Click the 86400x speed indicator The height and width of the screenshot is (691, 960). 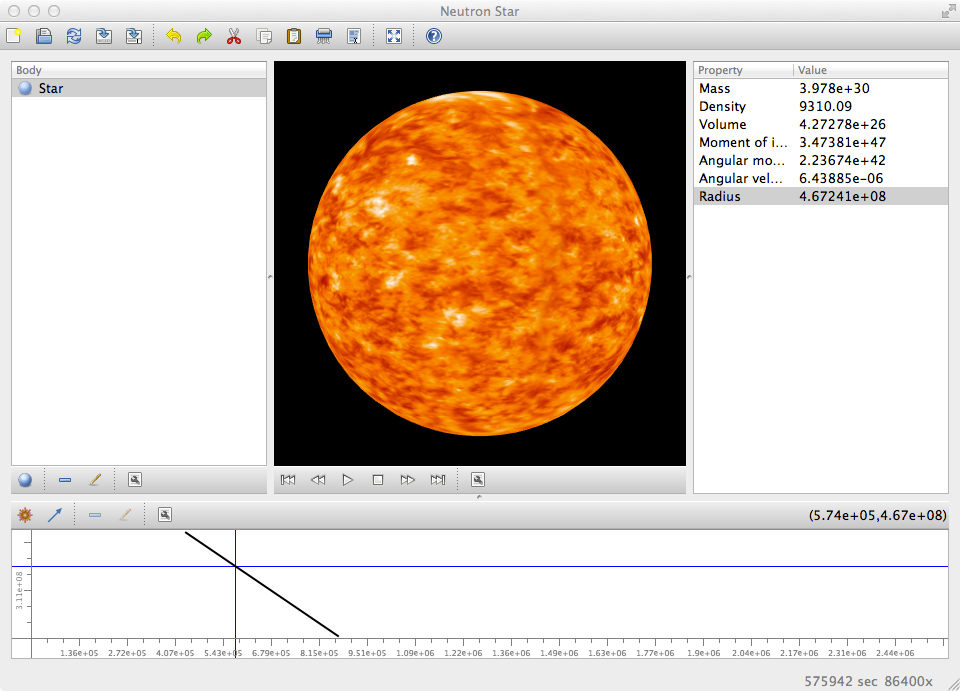907,681
